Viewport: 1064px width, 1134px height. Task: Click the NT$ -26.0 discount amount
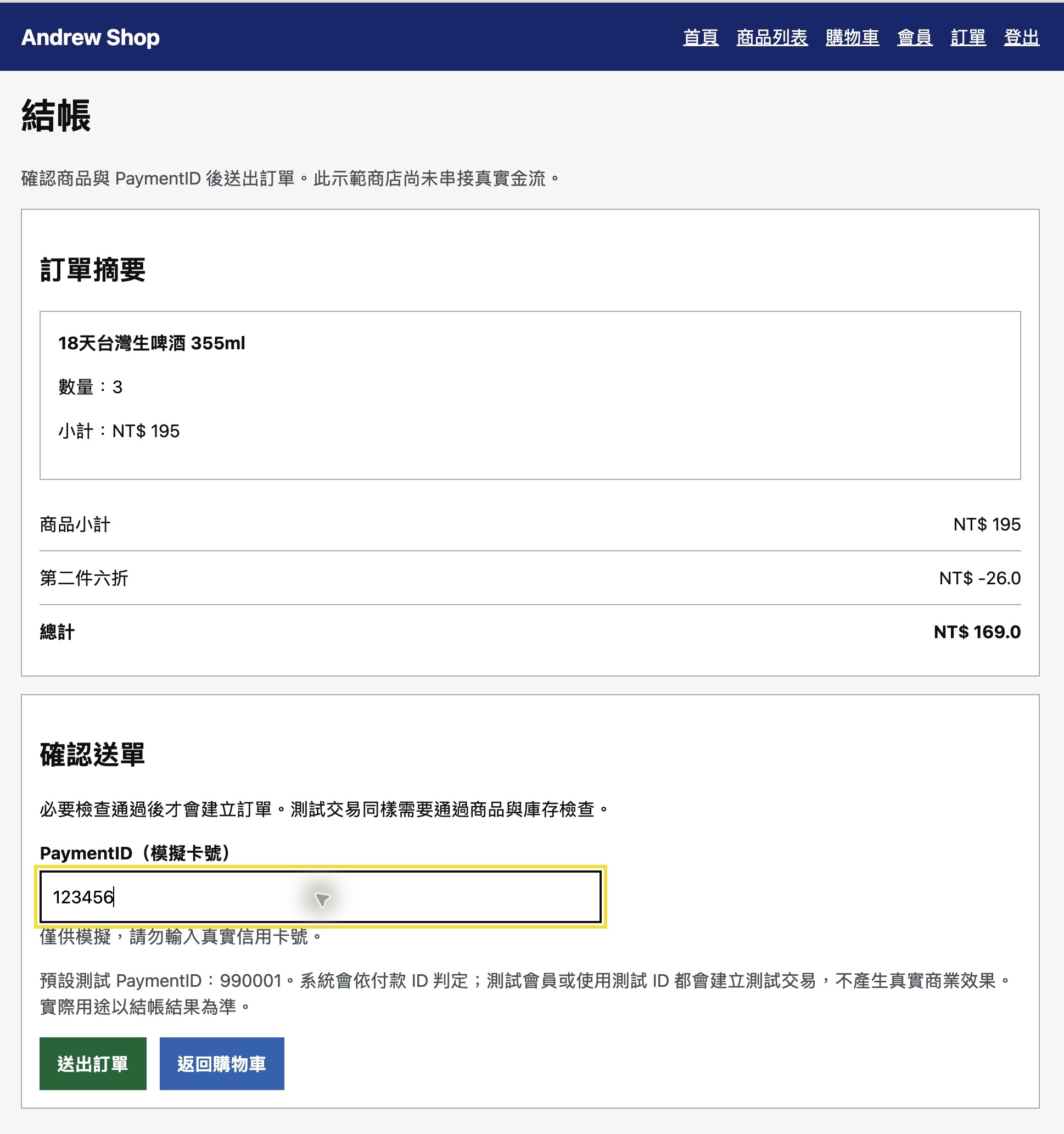979,578
